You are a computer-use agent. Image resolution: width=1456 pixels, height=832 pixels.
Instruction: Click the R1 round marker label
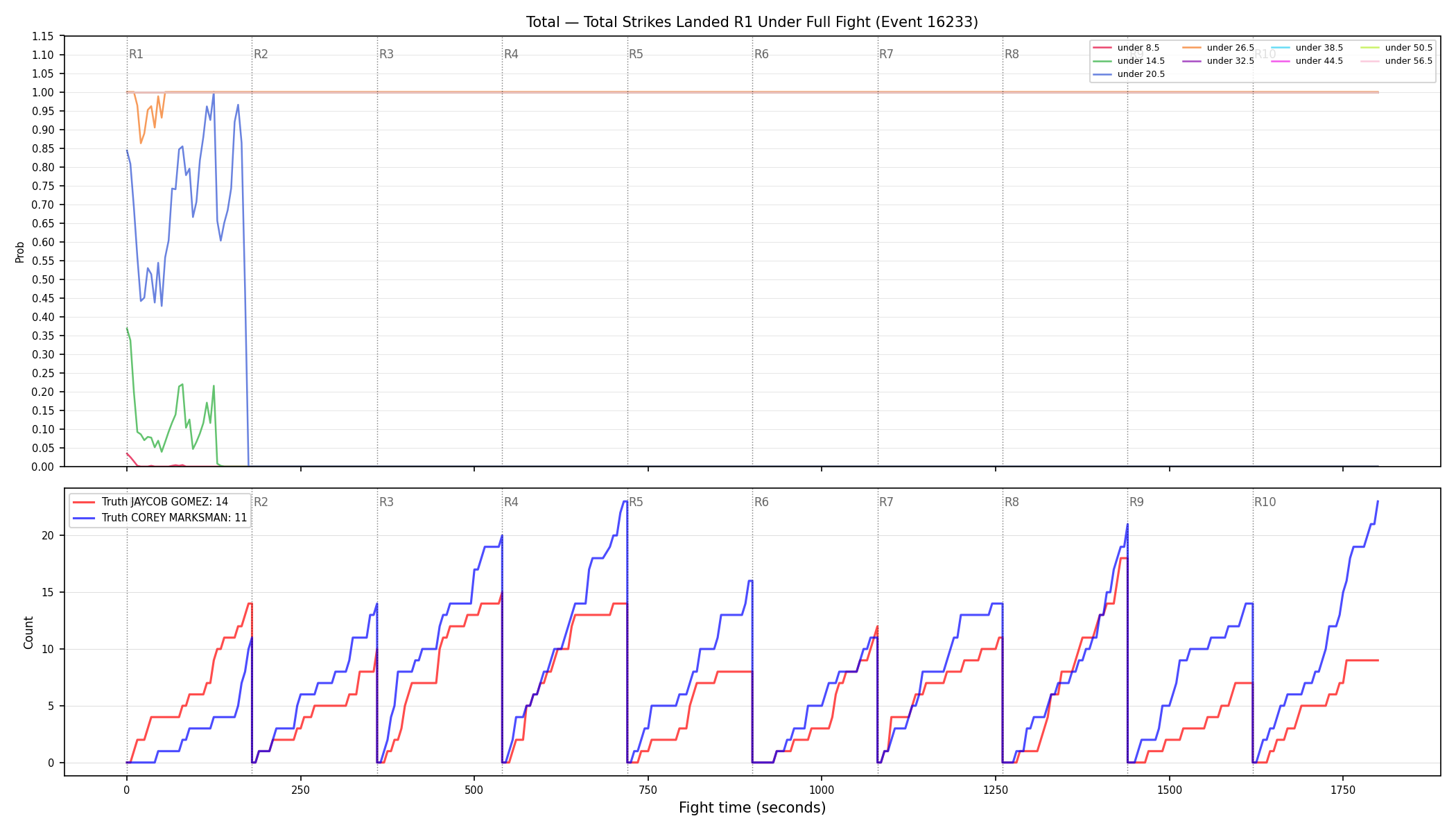pyautogui.click(x=136, y=54)
